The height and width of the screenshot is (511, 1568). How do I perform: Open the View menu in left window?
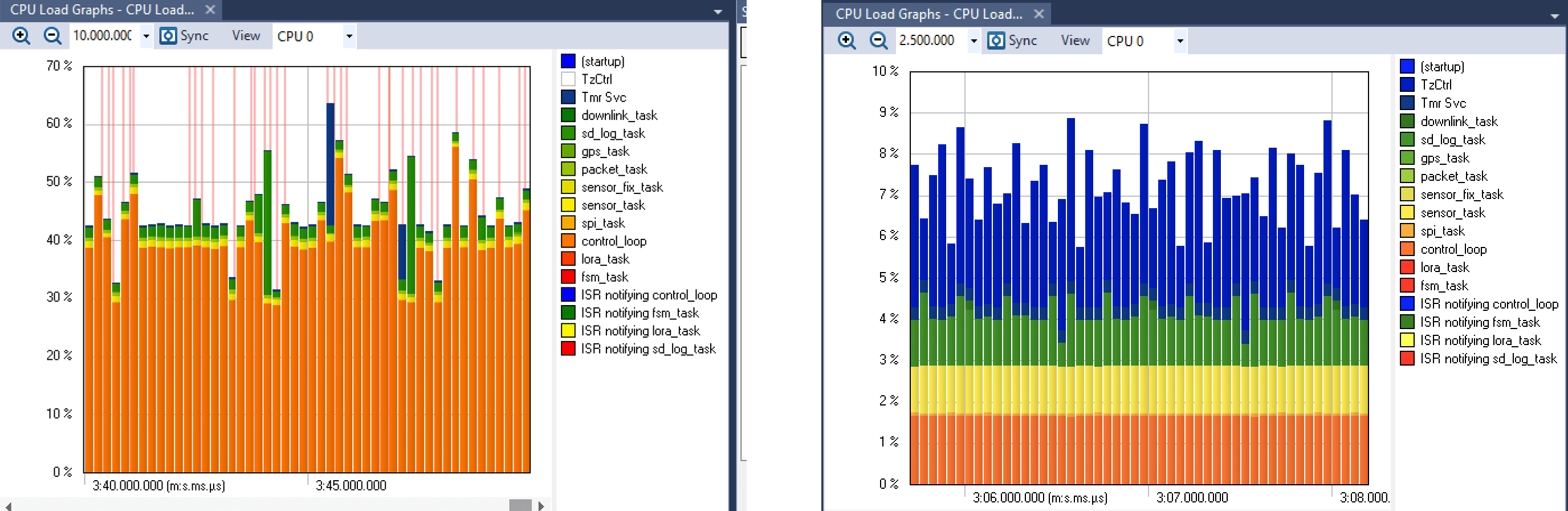246,36
